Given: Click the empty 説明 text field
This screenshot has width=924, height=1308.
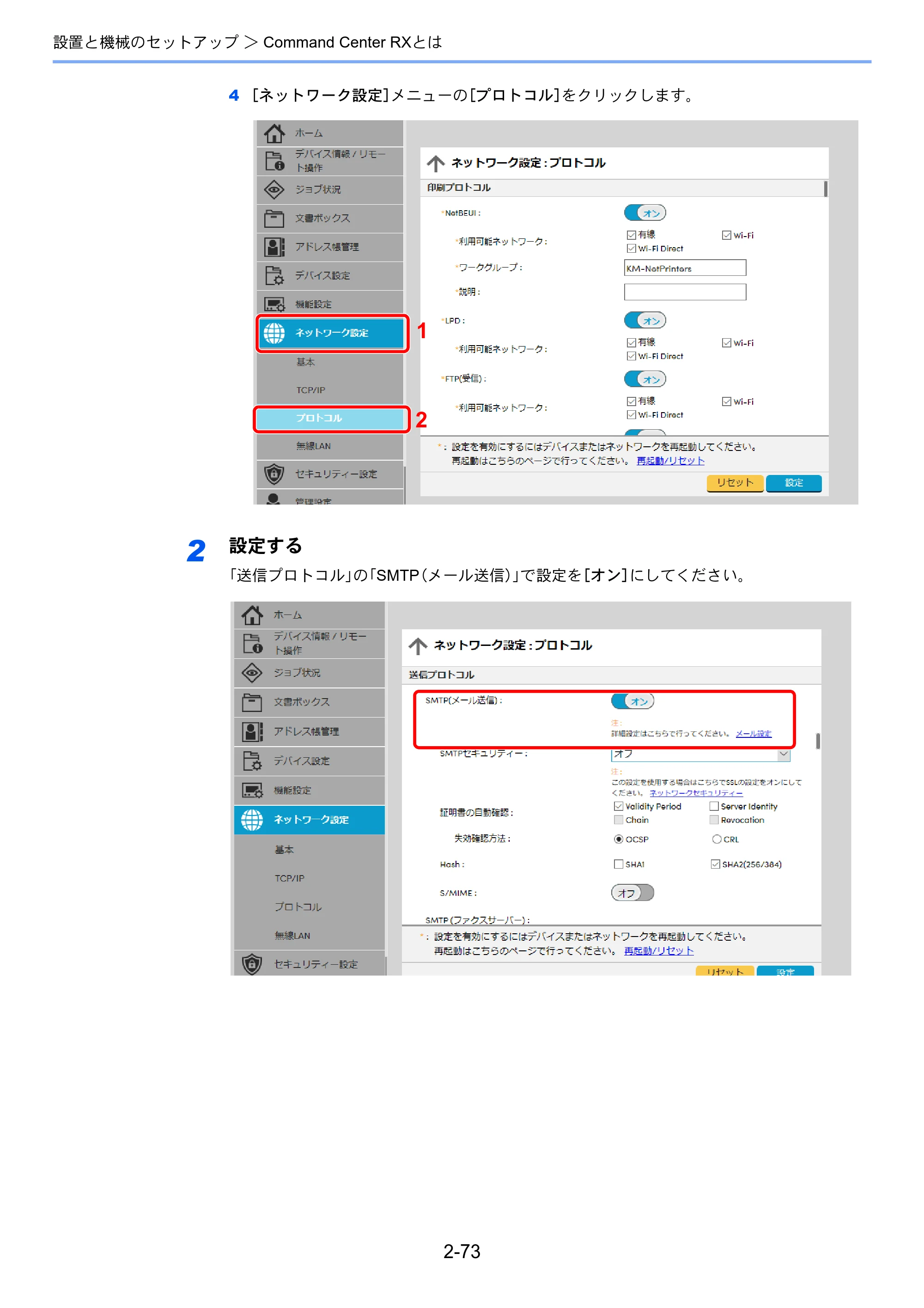Looking at the screenshot, I should pos(685,292).
